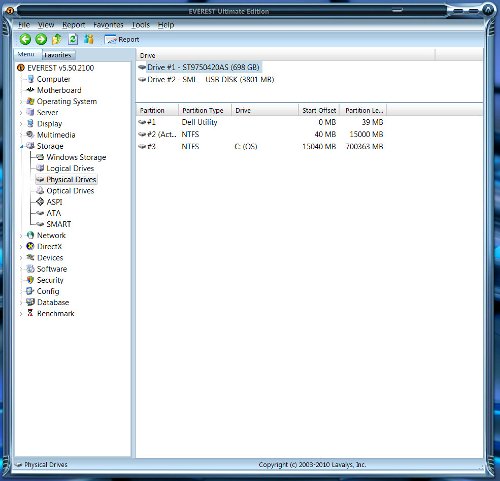Click the Partition column header
The height and width of the screenshot is (481, 500).
[x=157, y=110]
